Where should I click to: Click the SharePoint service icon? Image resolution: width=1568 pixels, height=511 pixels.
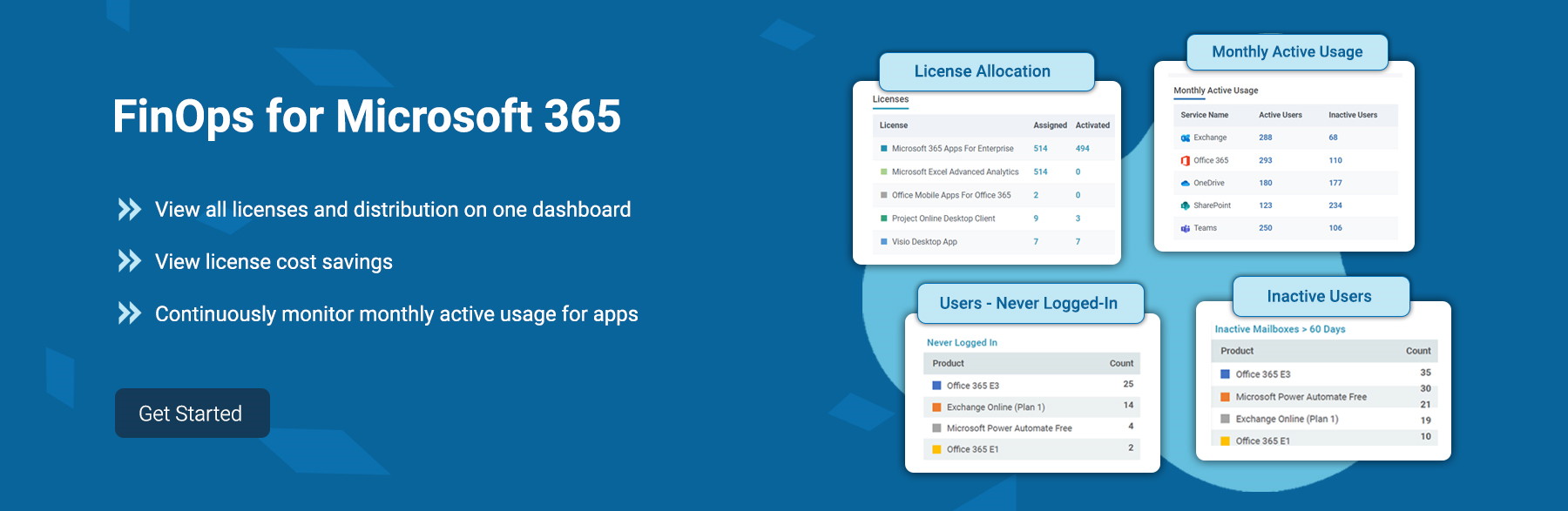tap(1185, 205)
